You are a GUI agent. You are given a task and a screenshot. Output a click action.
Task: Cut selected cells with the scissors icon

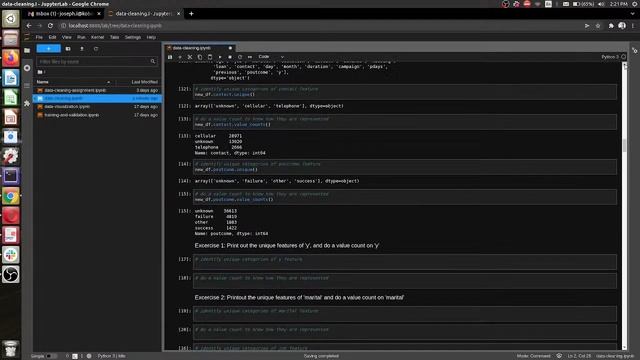coord(190,57)
